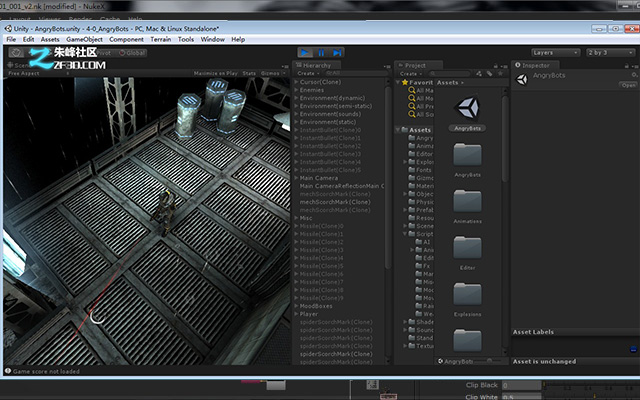Click the Hierarchy search field
This screenshot has width=640, height=400.
pyautogui.click(x=356, y=73)
